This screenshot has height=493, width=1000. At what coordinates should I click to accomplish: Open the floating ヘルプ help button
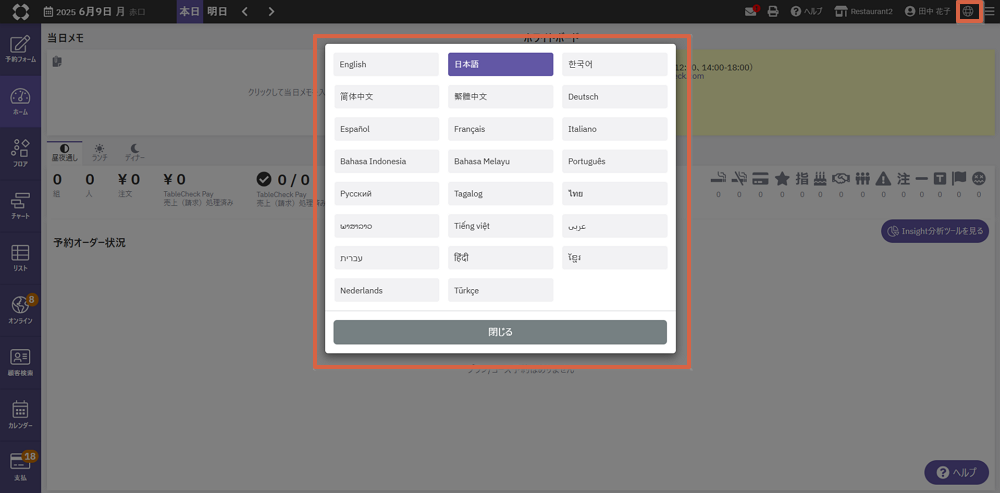click(957, 473)
